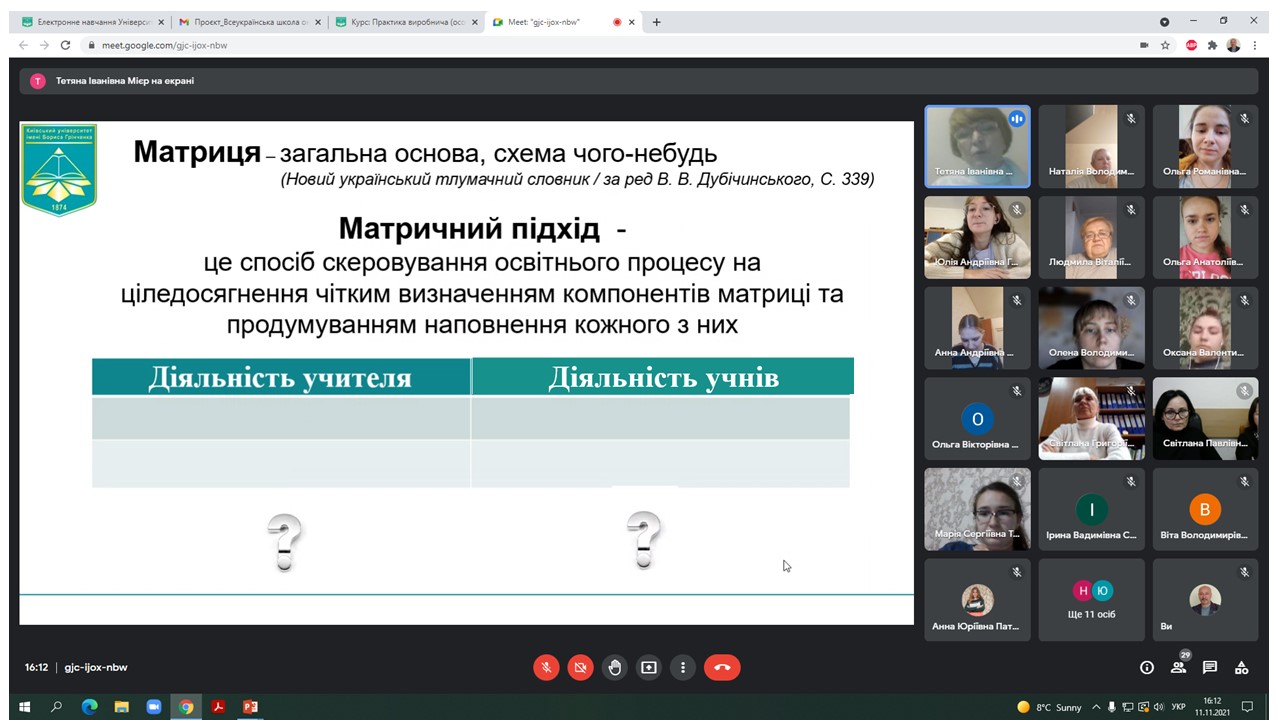This screenshot has height=720, width=1280.
Task: Open the Chrome browser menu
Action: coord(1255,45)
